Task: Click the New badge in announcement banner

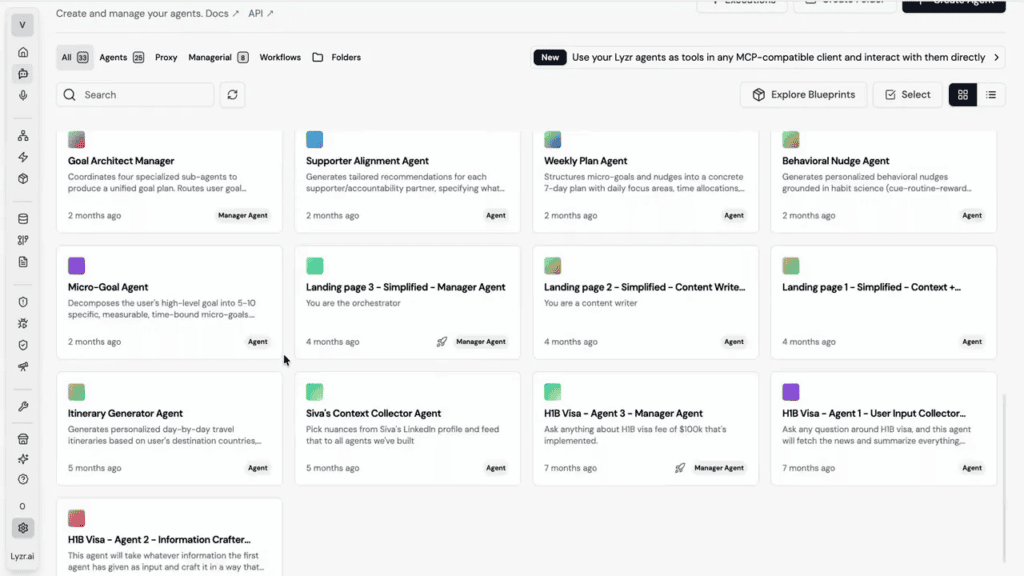Action: [x=550, y=57]
